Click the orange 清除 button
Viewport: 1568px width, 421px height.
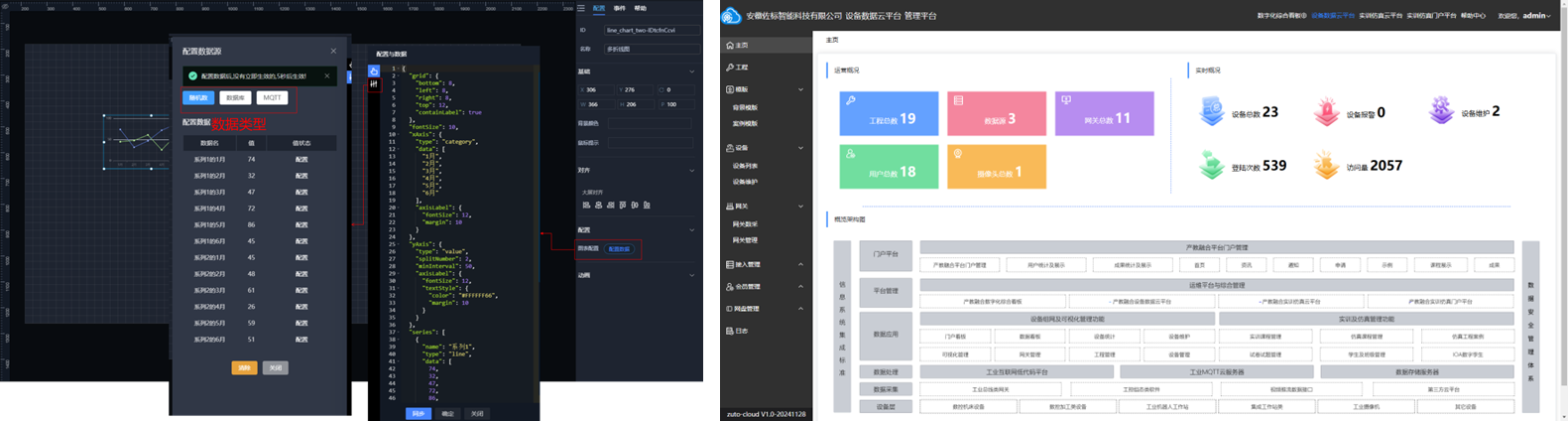pos(244,367)
